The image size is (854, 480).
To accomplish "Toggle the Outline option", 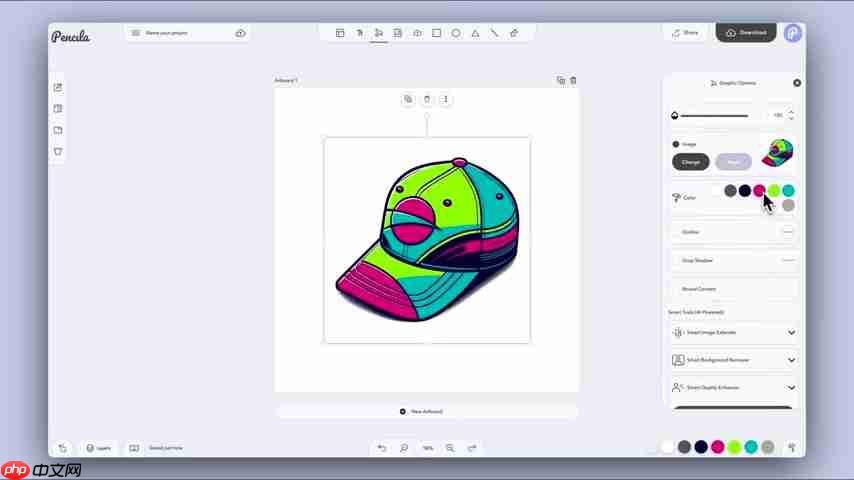I will [x=788, y=232].
